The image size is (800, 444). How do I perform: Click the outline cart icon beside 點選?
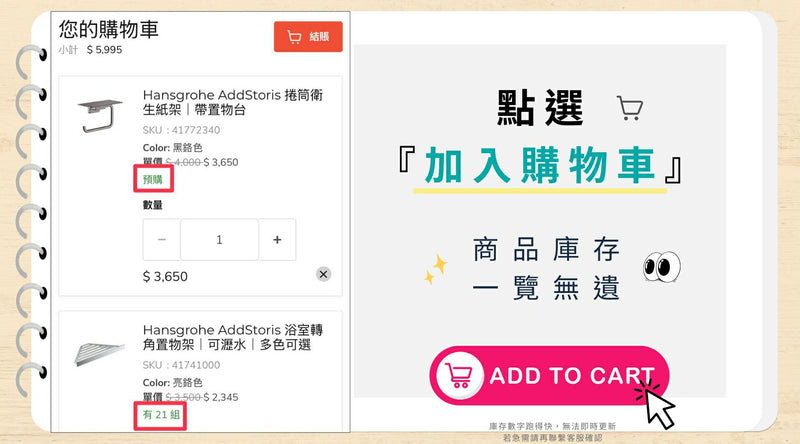coord(630,108)
